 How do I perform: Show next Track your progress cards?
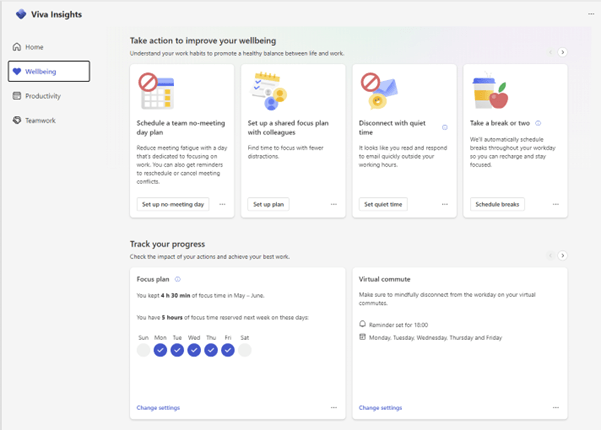click(x=562, y=256)
